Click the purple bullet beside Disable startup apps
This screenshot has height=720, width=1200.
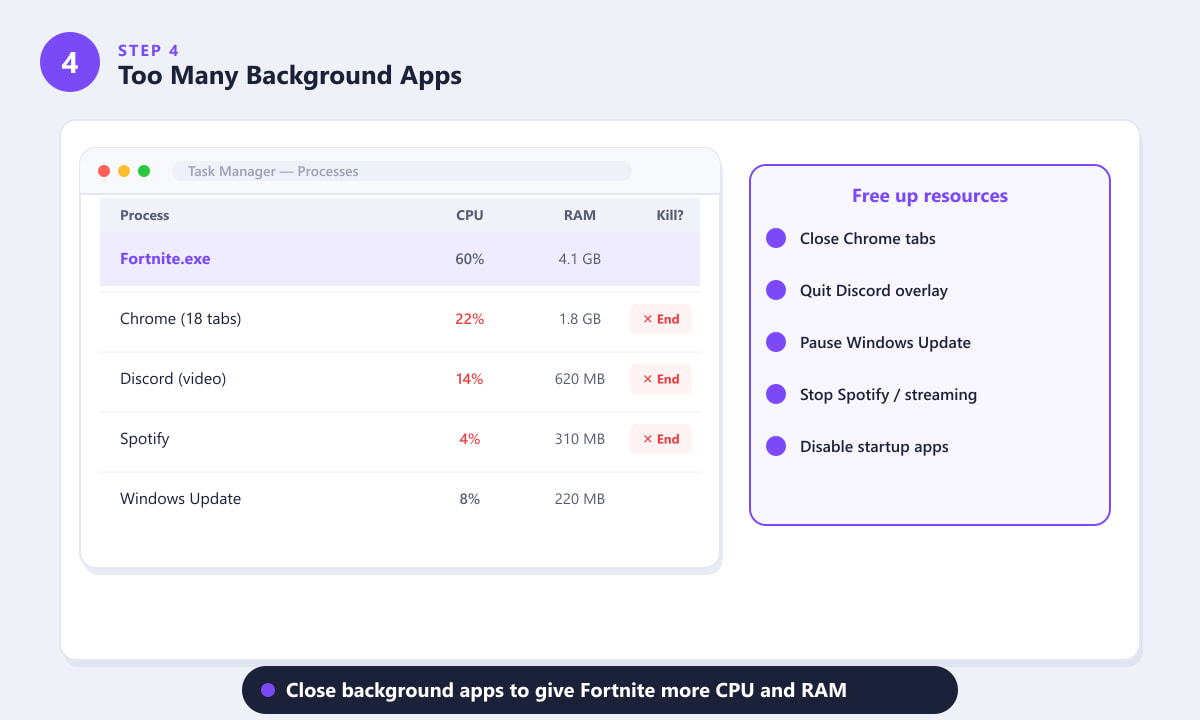pos(776,446)
